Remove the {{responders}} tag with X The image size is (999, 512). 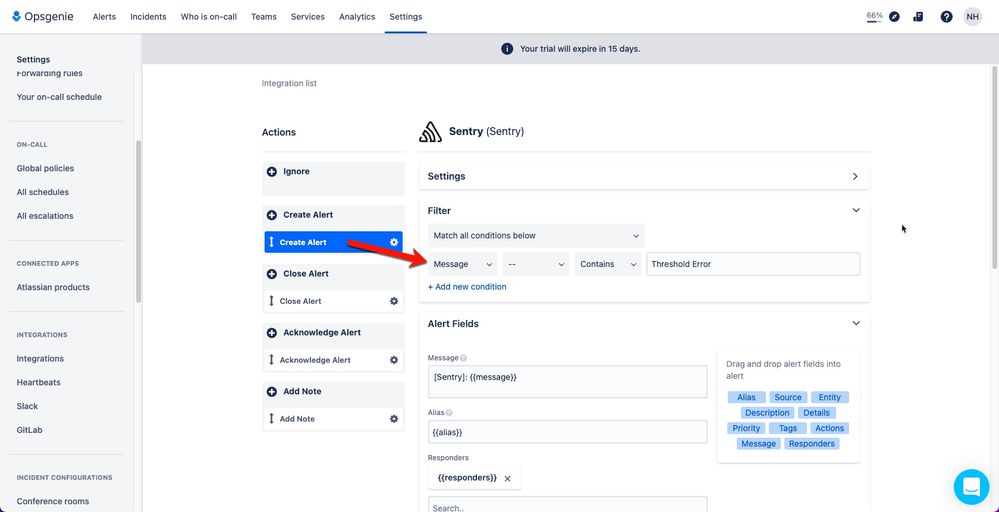click(507, 478)
